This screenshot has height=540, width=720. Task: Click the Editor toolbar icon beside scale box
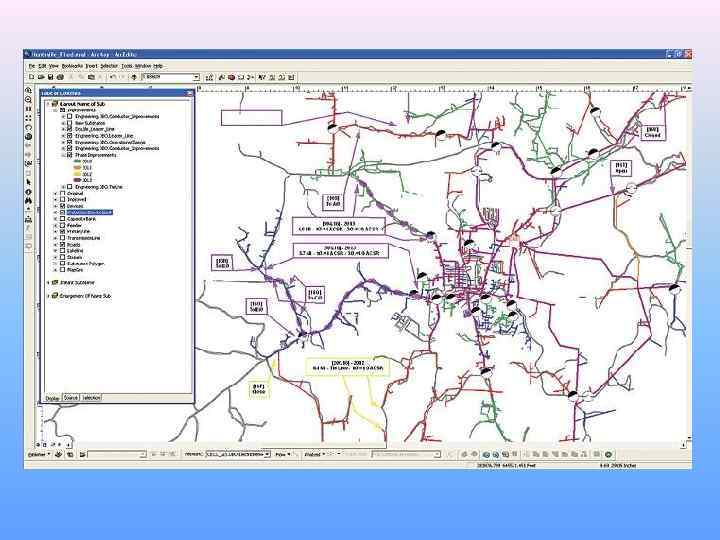point(210,77)
